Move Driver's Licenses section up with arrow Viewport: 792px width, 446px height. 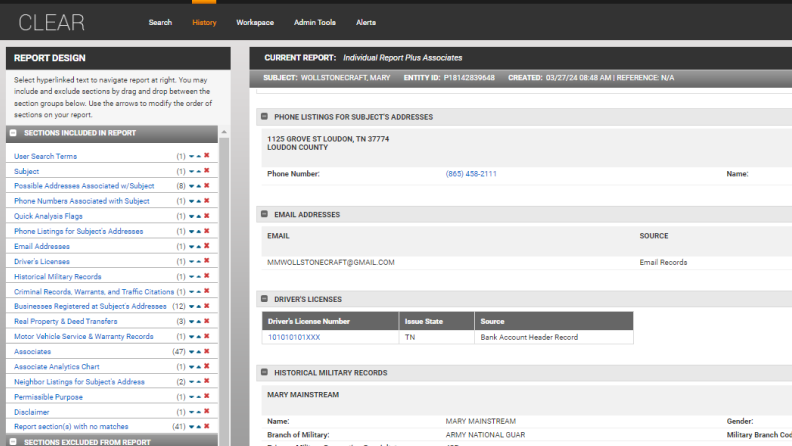(x=199, y=261)
